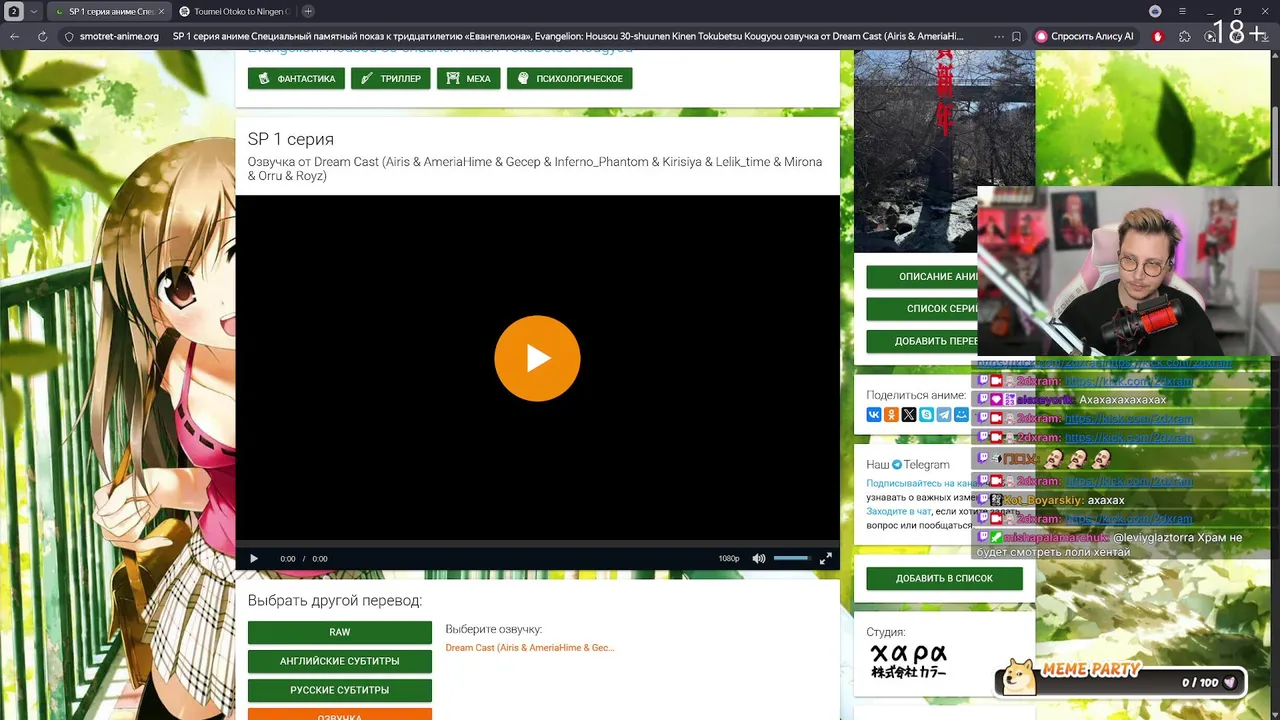Share the anime via X icon
1280x720 pixels.
coord(909,414)
